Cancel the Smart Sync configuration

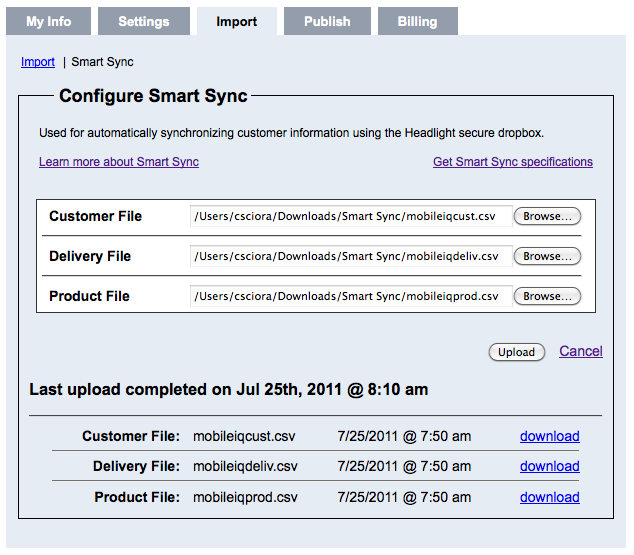click(580, 351)
